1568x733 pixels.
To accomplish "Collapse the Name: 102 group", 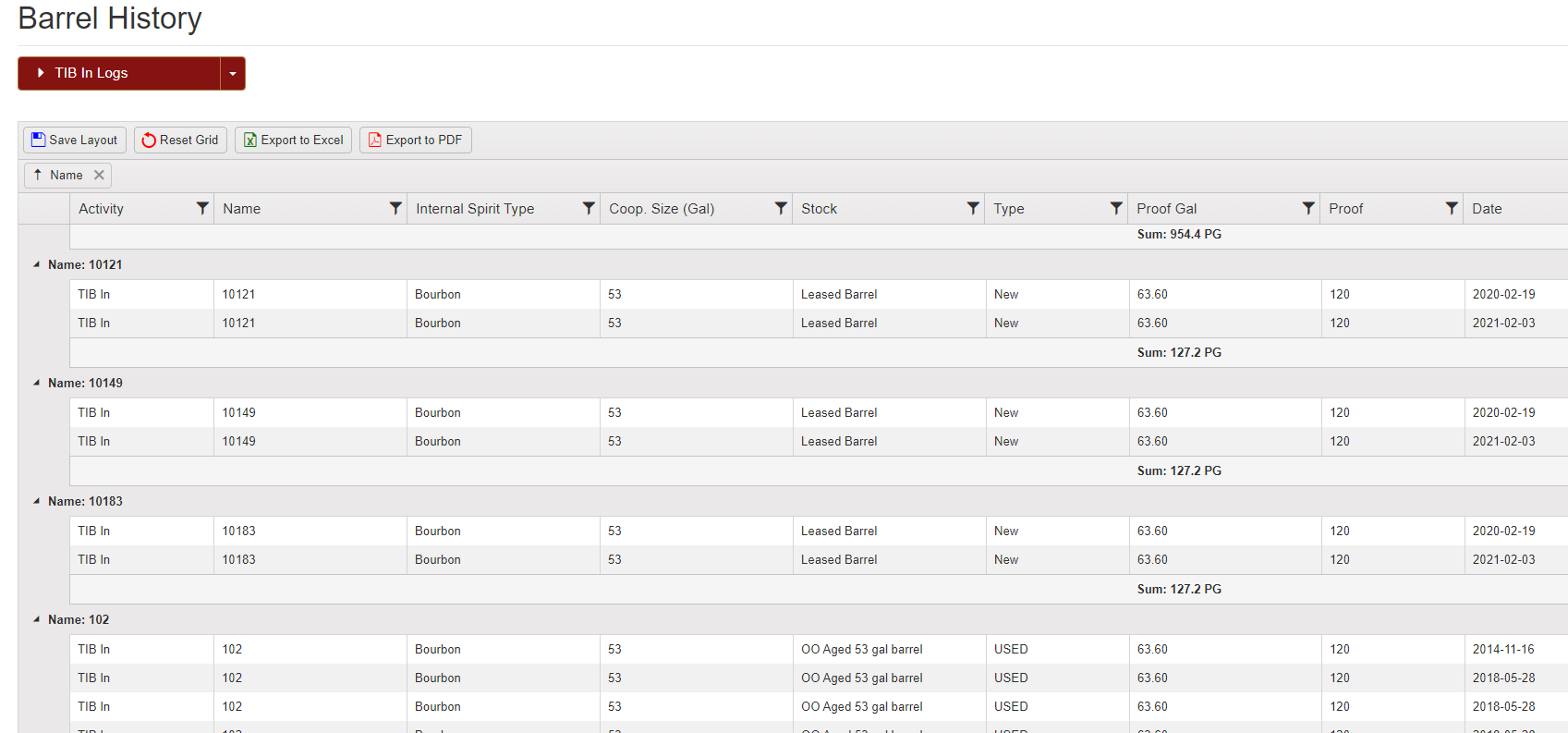I will (x=37, y=619).
